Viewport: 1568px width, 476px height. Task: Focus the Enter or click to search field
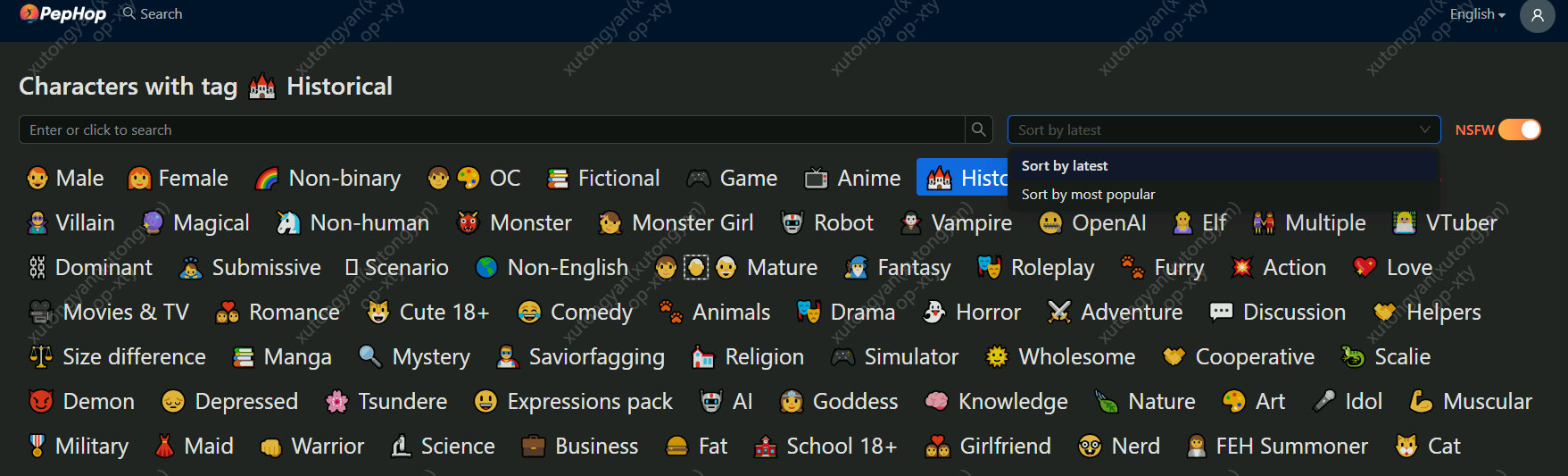click(x=492, y=129)
